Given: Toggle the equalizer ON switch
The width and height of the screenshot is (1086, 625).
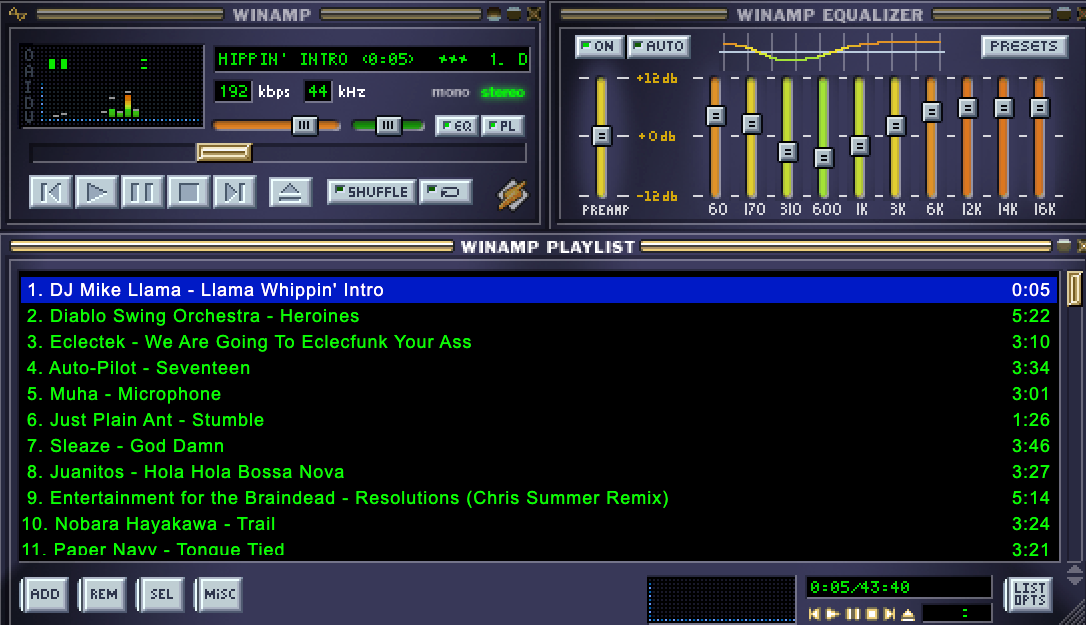Looking at the screenshot, I should coord(598,46).
